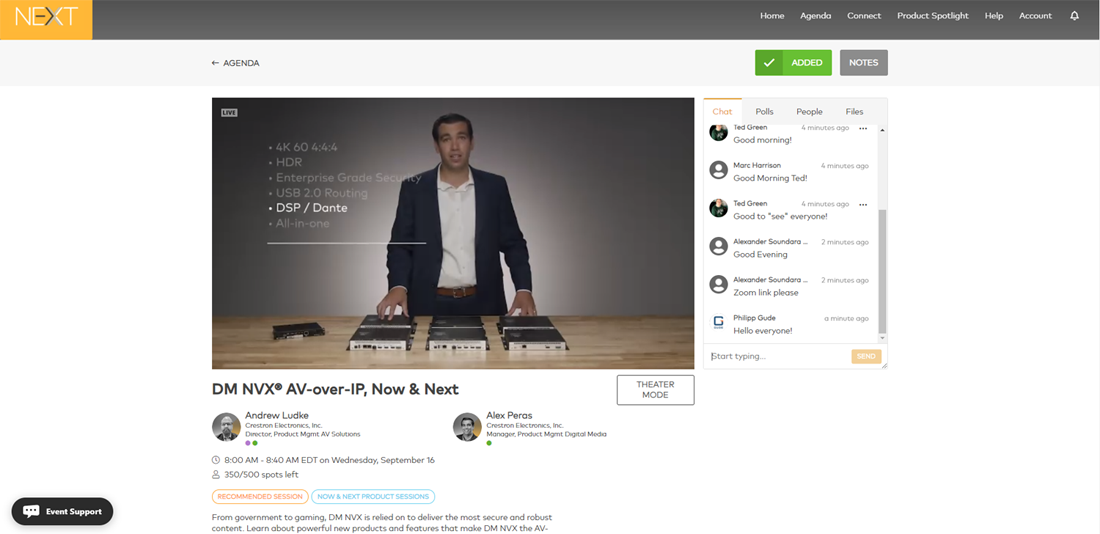This screenshot has width=1100, height=534.
Task: Click avatar next to 'Good Evening' message
Action: tap(718, 246)
